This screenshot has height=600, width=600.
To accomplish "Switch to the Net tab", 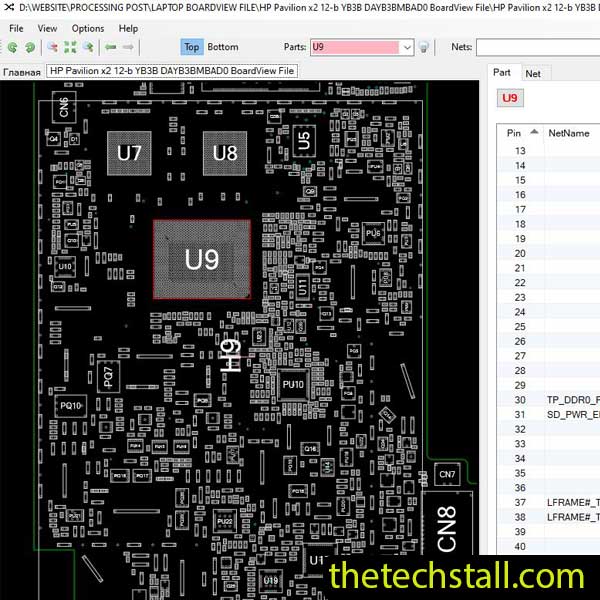I will click(x=533, y=73).
